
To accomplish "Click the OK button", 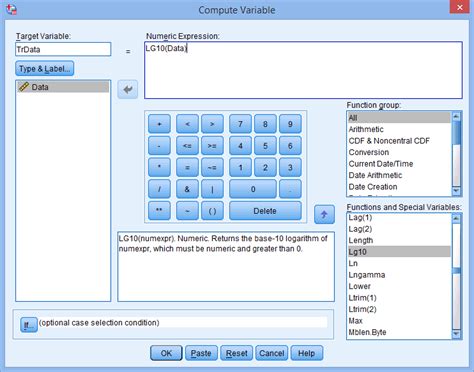I will [x=166, y=353].
